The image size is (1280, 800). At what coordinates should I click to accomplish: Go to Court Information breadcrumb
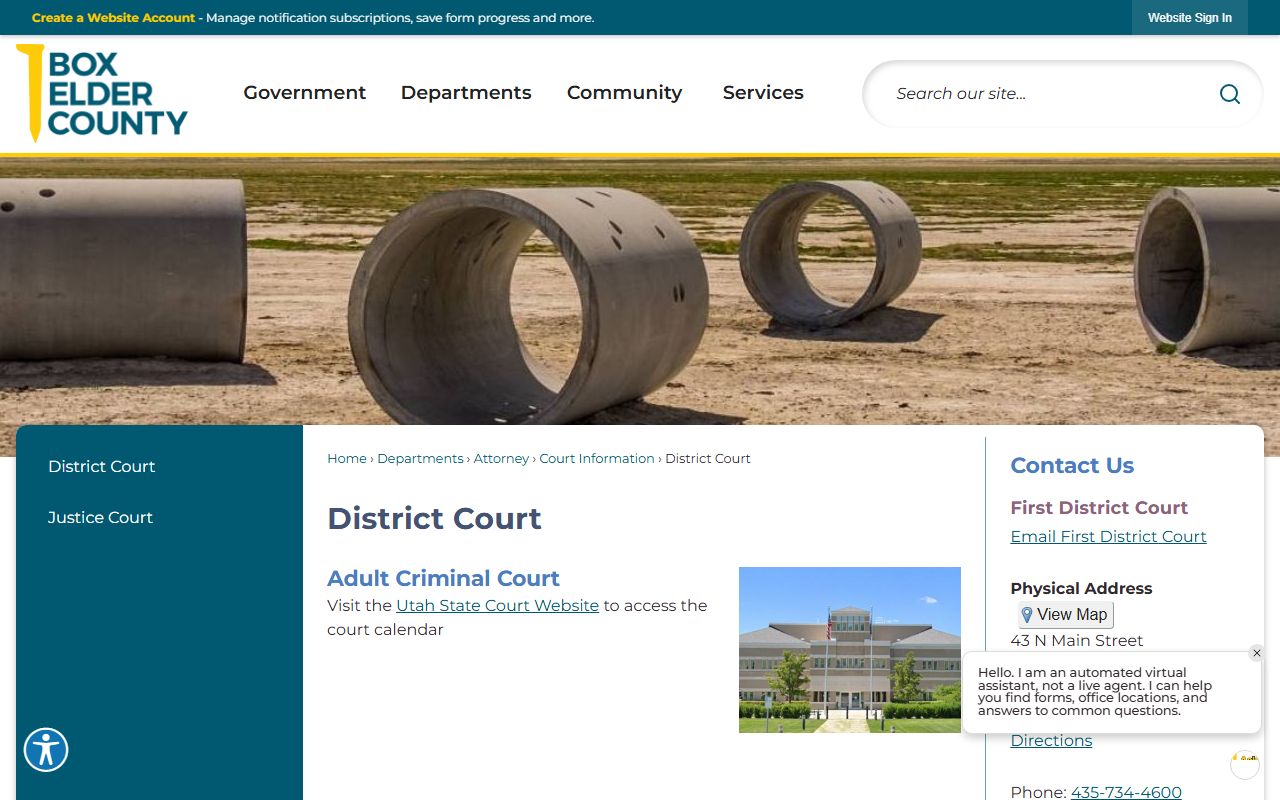[597, 459]
